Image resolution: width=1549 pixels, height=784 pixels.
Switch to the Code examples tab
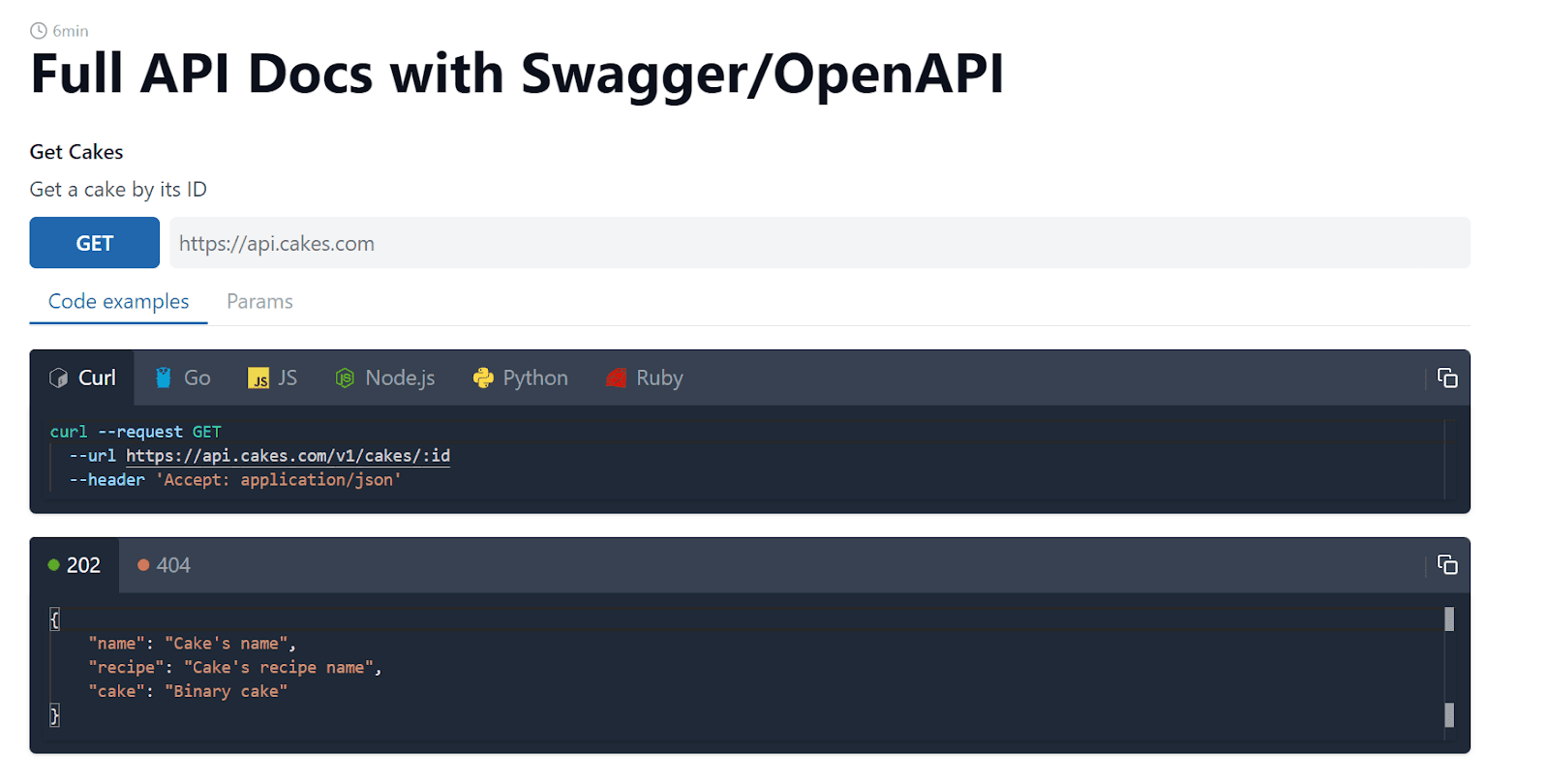(x=119, y=301)
